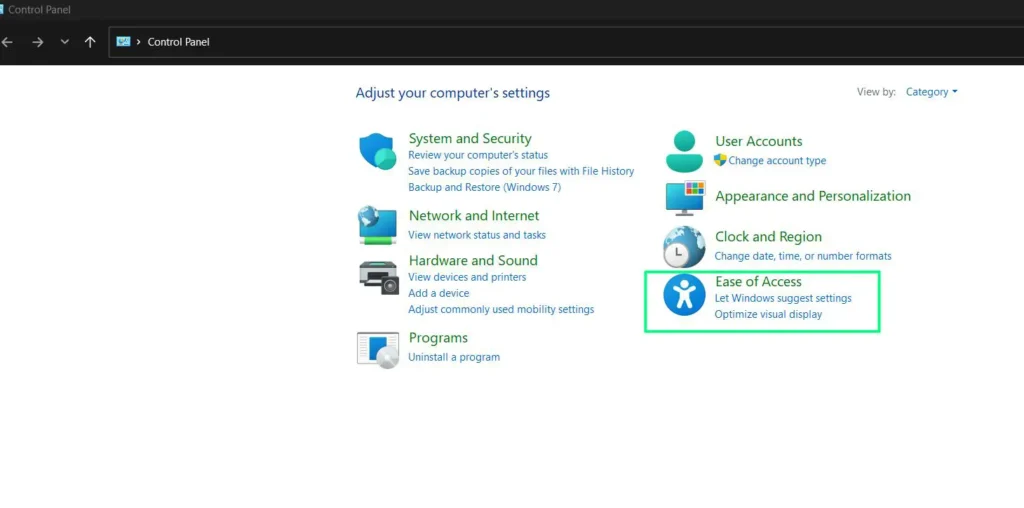Click Control Panel text in address bar
Viewport: 1024px width, 508px height.
pos(178,42)
